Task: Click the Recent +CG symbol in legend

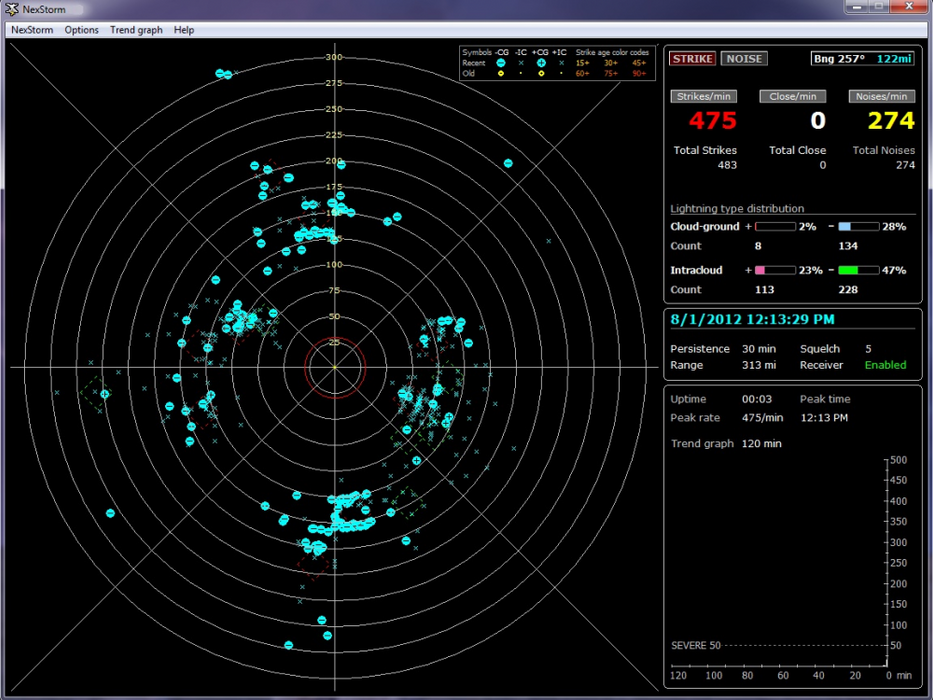Action: click(541, 62)
